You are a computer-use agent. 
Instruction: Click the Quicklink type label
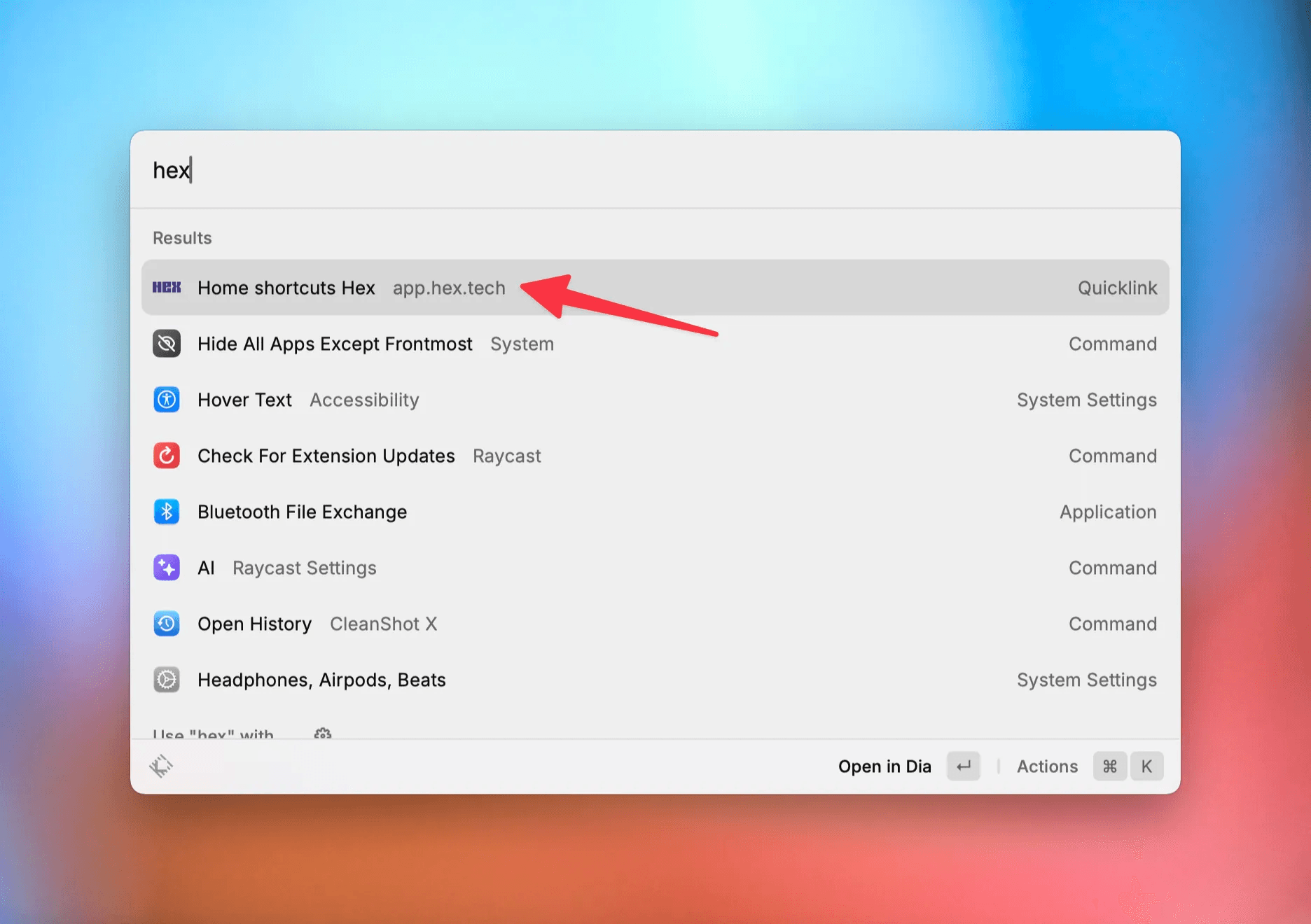point(1117,288)
